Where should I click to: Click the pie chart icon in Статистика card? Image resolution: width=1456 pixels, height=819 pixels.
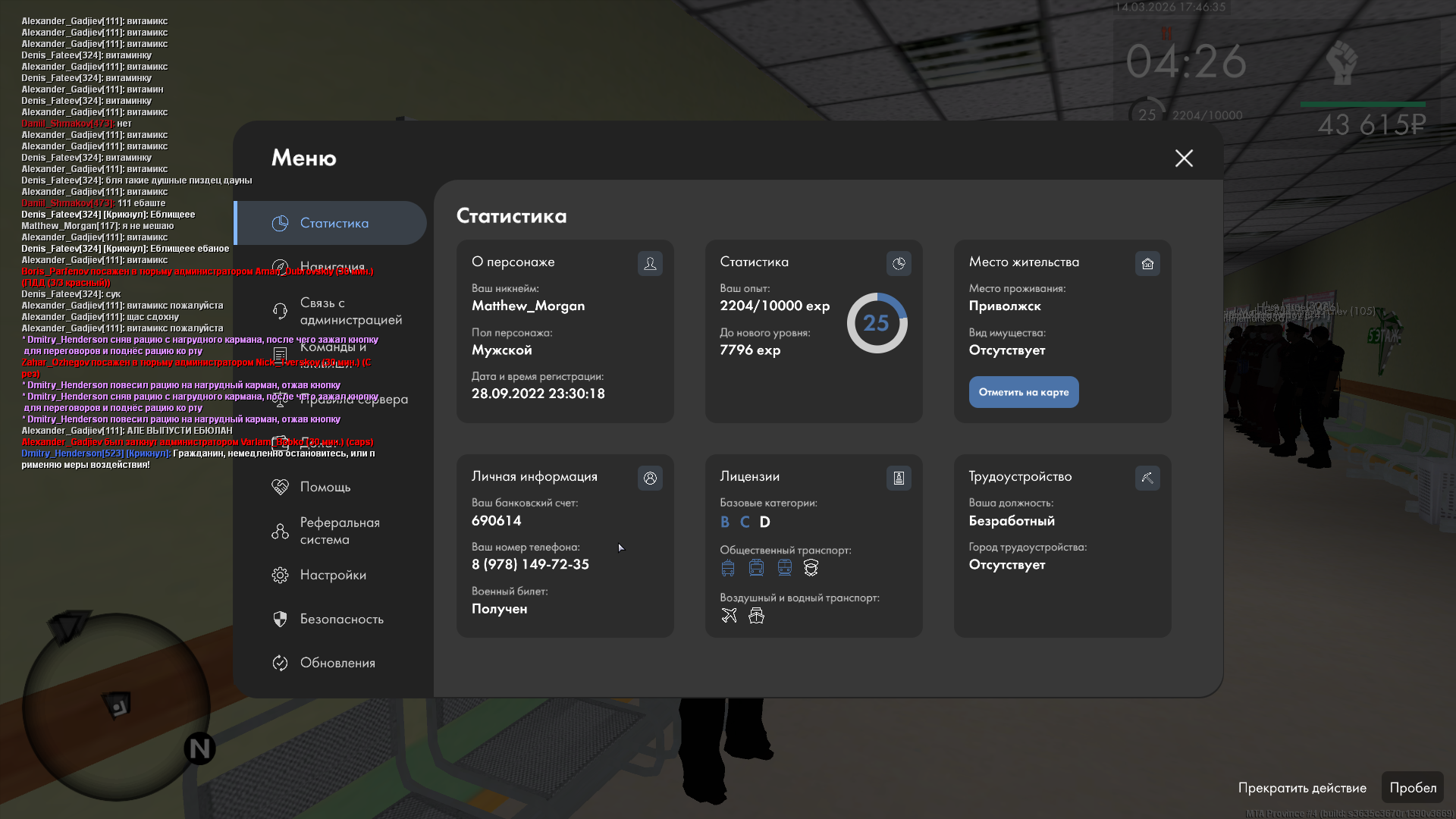[x=899, y=263]
